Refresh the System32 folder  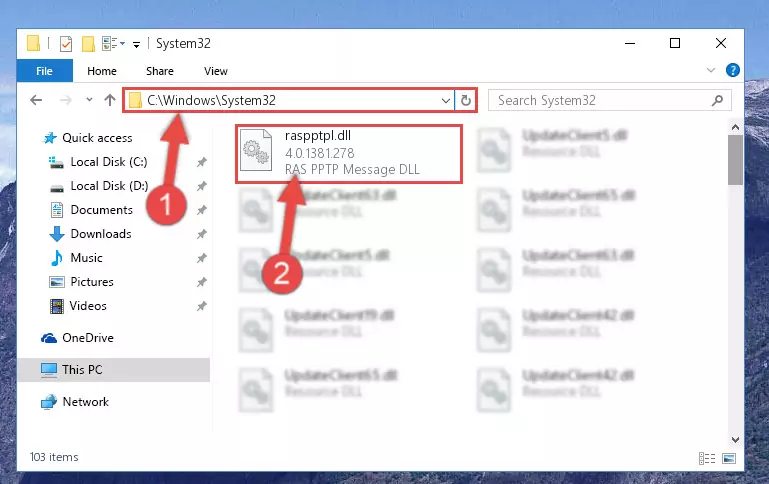coord(466,101)
